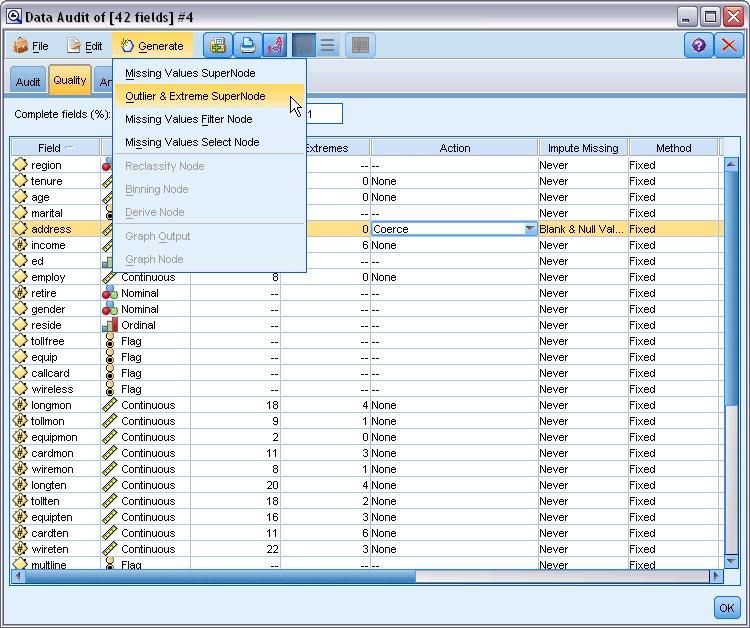The height and width of the screenshot is (628, 750).
Task: Click the tollfree row Flag type icon
Action: [x=110, y=341]
